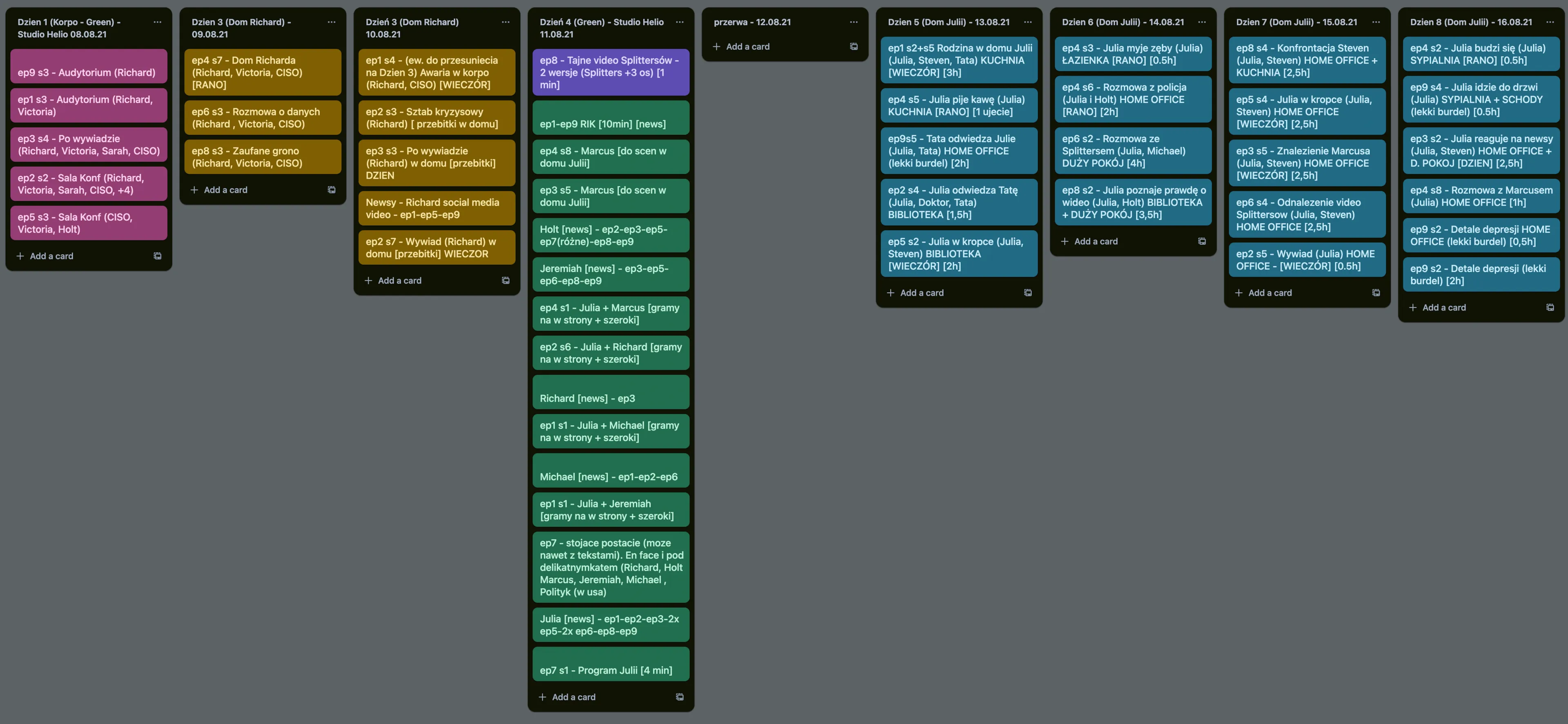Click template icon in Dzien 6 list
Screen dimensions: 1568x724
pos(1202,242)
